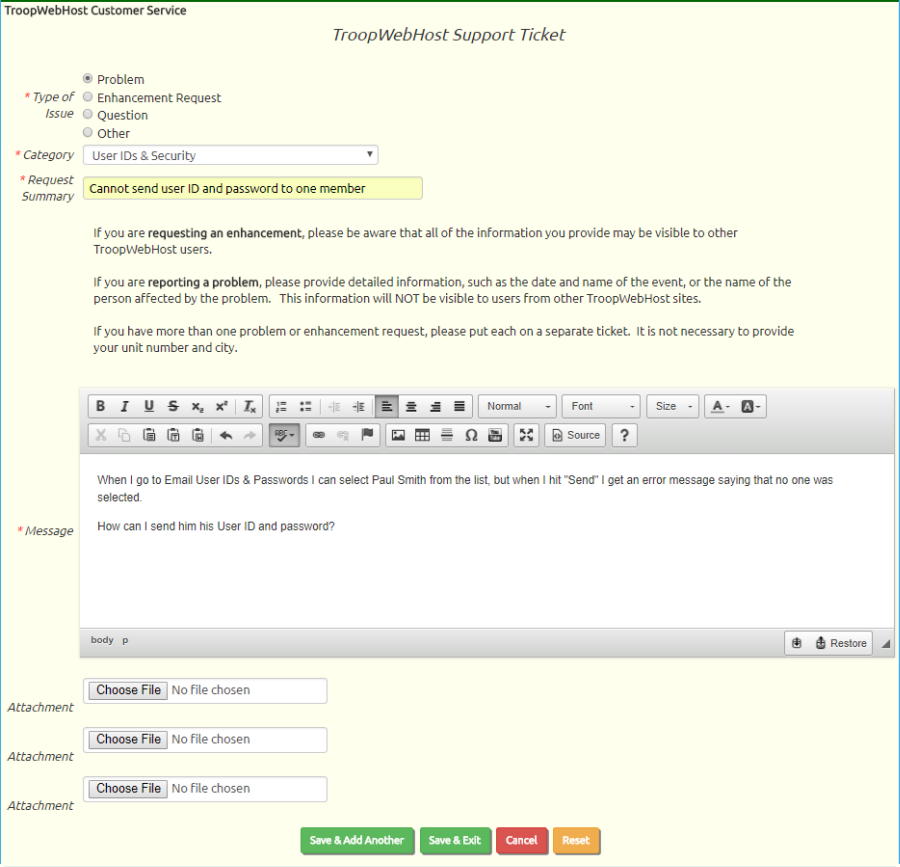Screen dimensions: 900x867
Task: Paste from Word
Action: (x=197, y=435)
